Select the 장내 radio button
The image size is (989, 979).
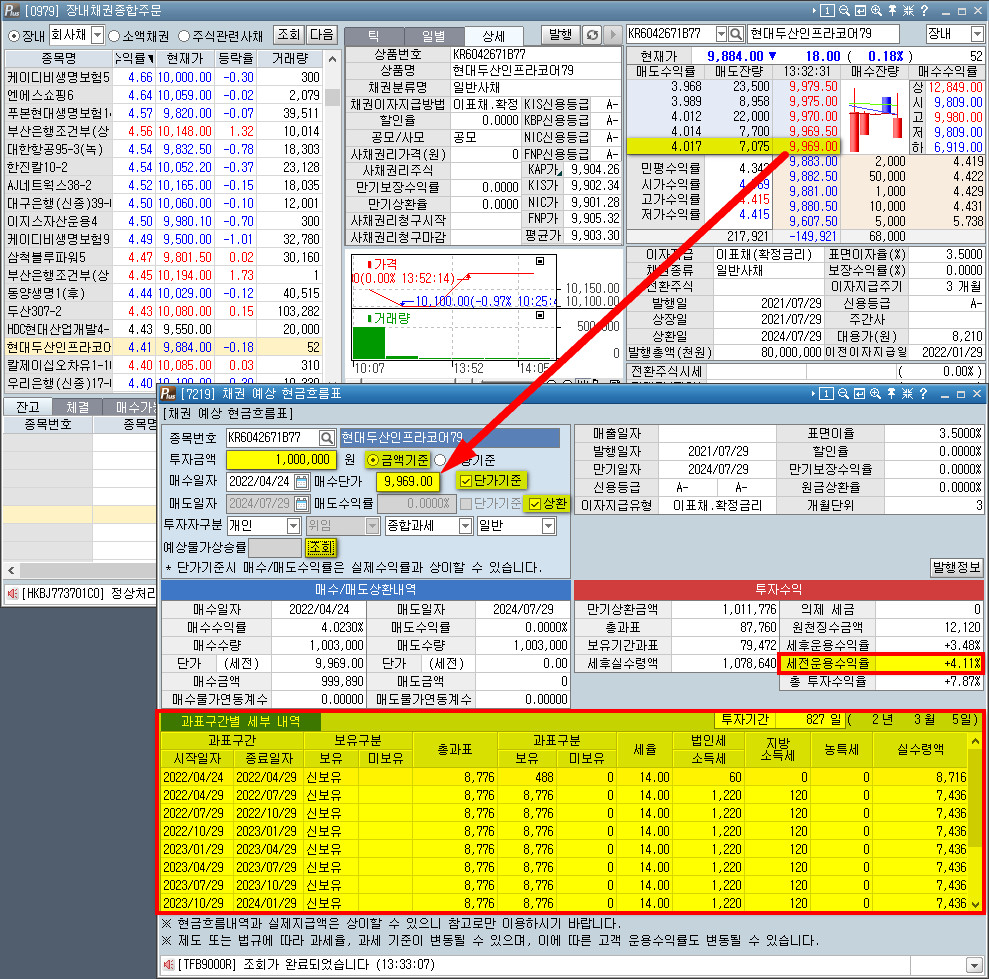point(13,36)
